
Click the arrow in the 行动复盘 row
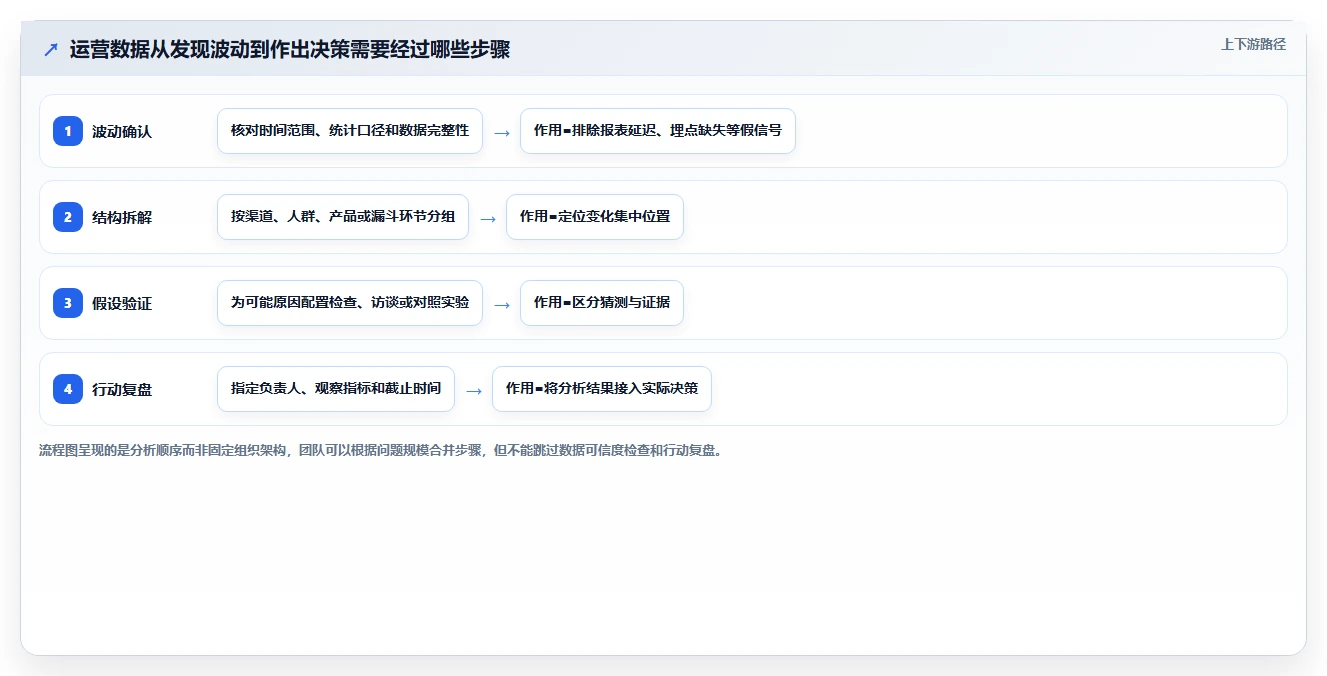point(474,390)
